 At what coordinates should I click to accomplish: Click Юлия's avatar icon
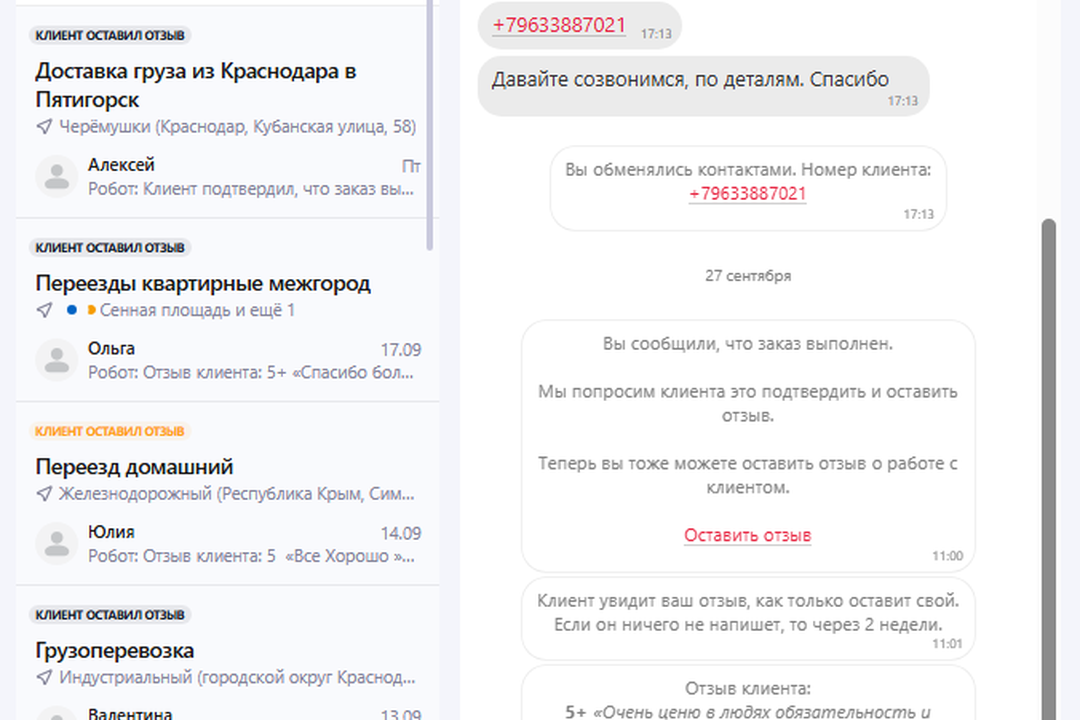(57, 543)
